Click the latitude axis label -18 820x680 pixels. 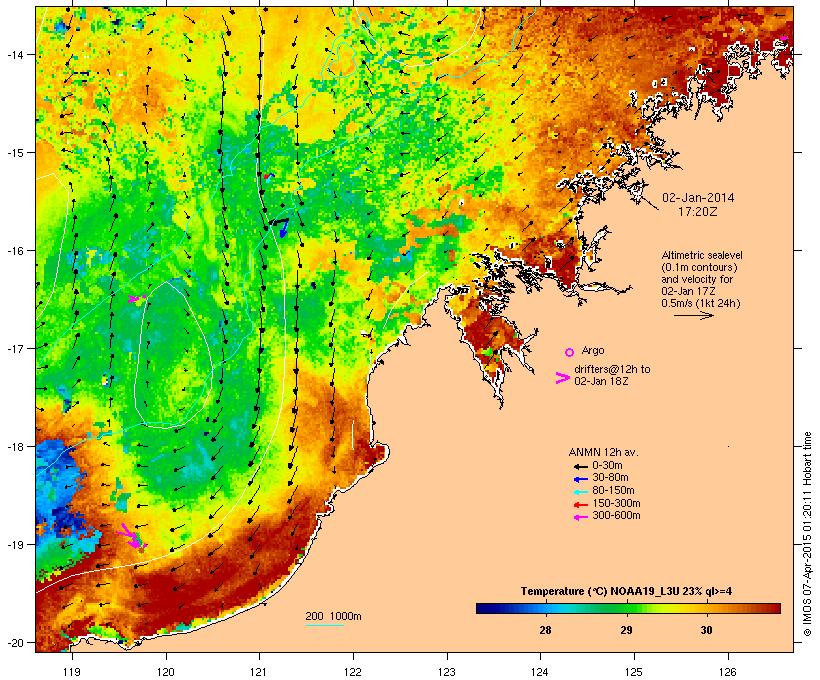pos(14,447)
